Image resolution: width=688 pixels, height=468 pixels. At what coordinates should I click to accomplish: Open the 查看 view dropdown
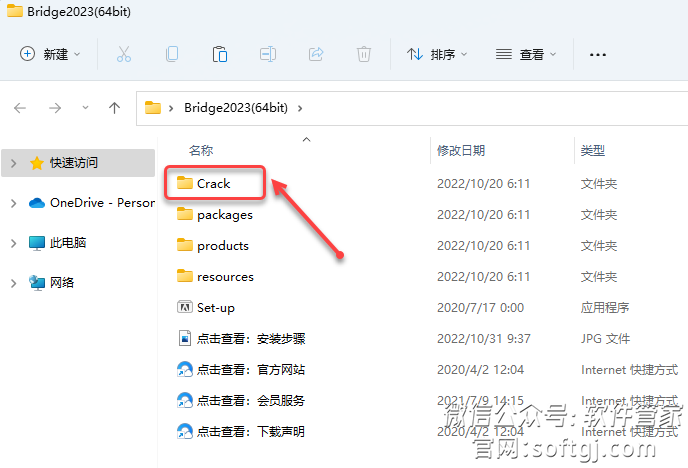(x=526, y=54)
